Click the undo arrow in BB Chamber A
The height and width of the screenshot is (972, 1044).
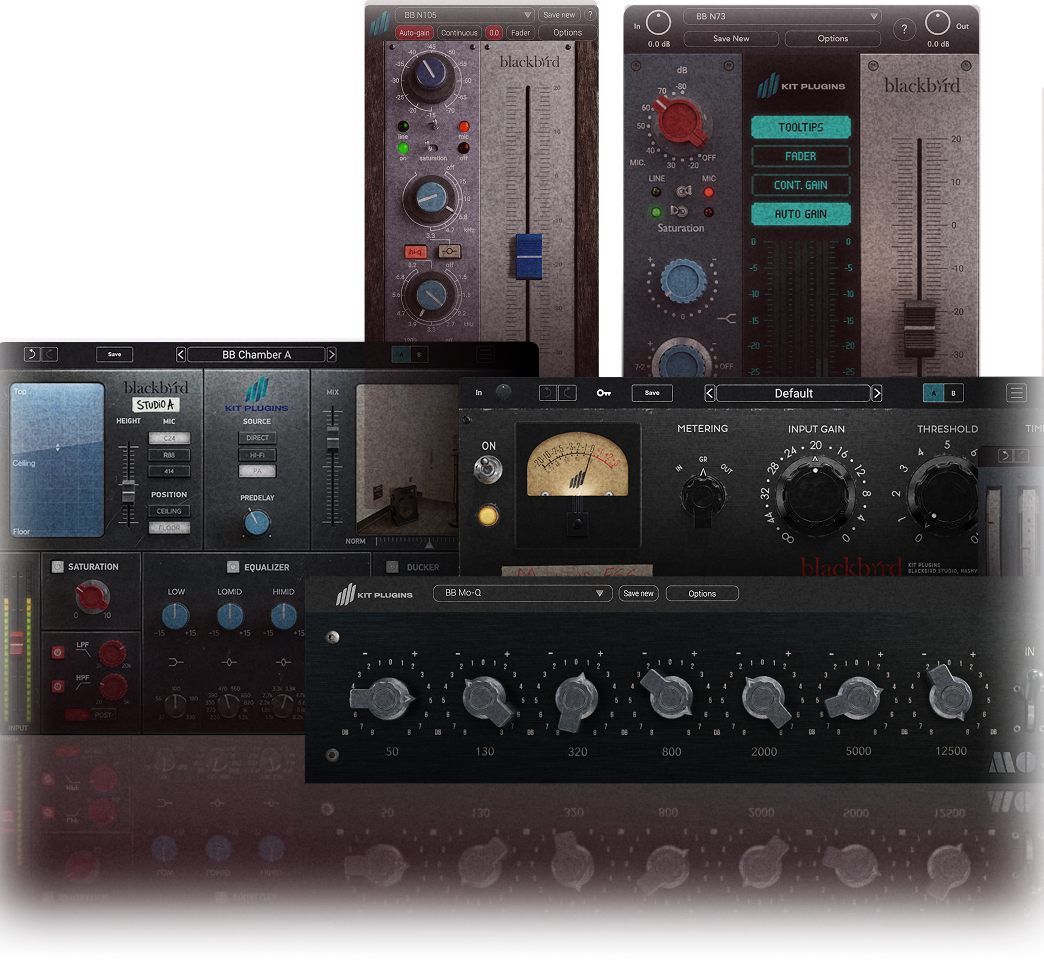tap(29, 354)
